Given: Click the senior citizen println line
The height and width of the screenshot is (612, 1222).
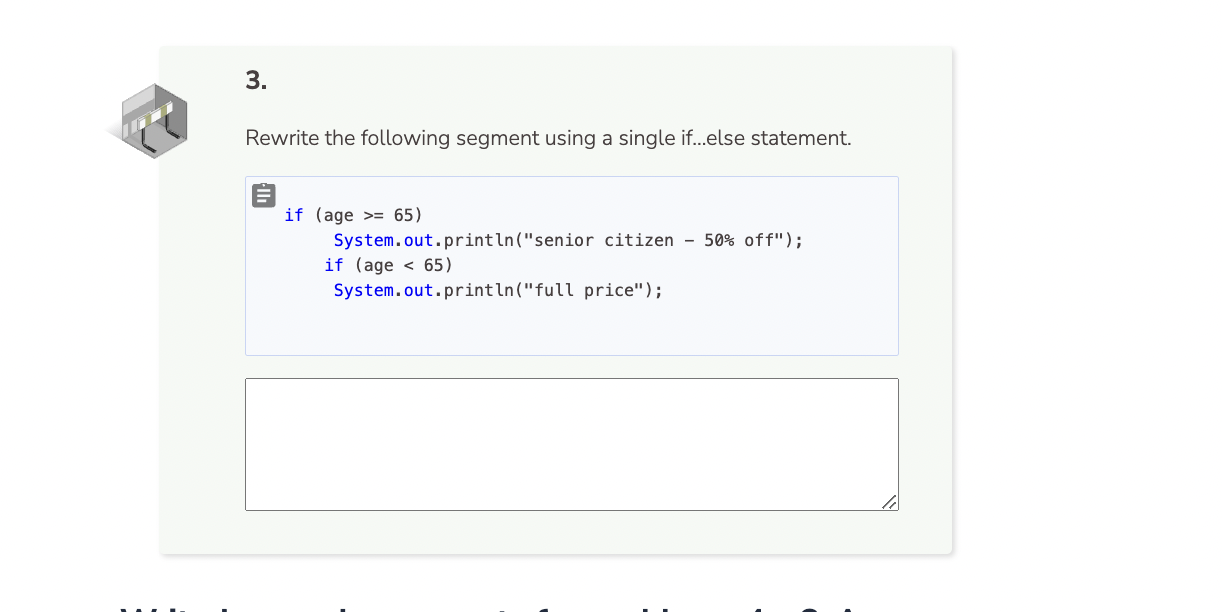Looking at the screenshot, I should click(567, 240).
